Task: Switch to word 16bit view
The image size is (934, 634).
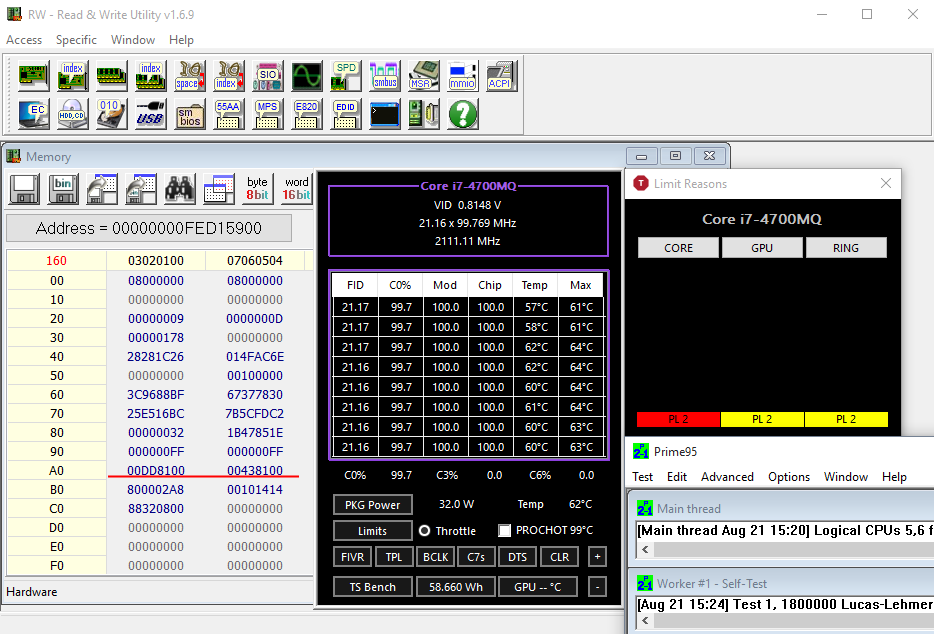Action: coord(297,188)
